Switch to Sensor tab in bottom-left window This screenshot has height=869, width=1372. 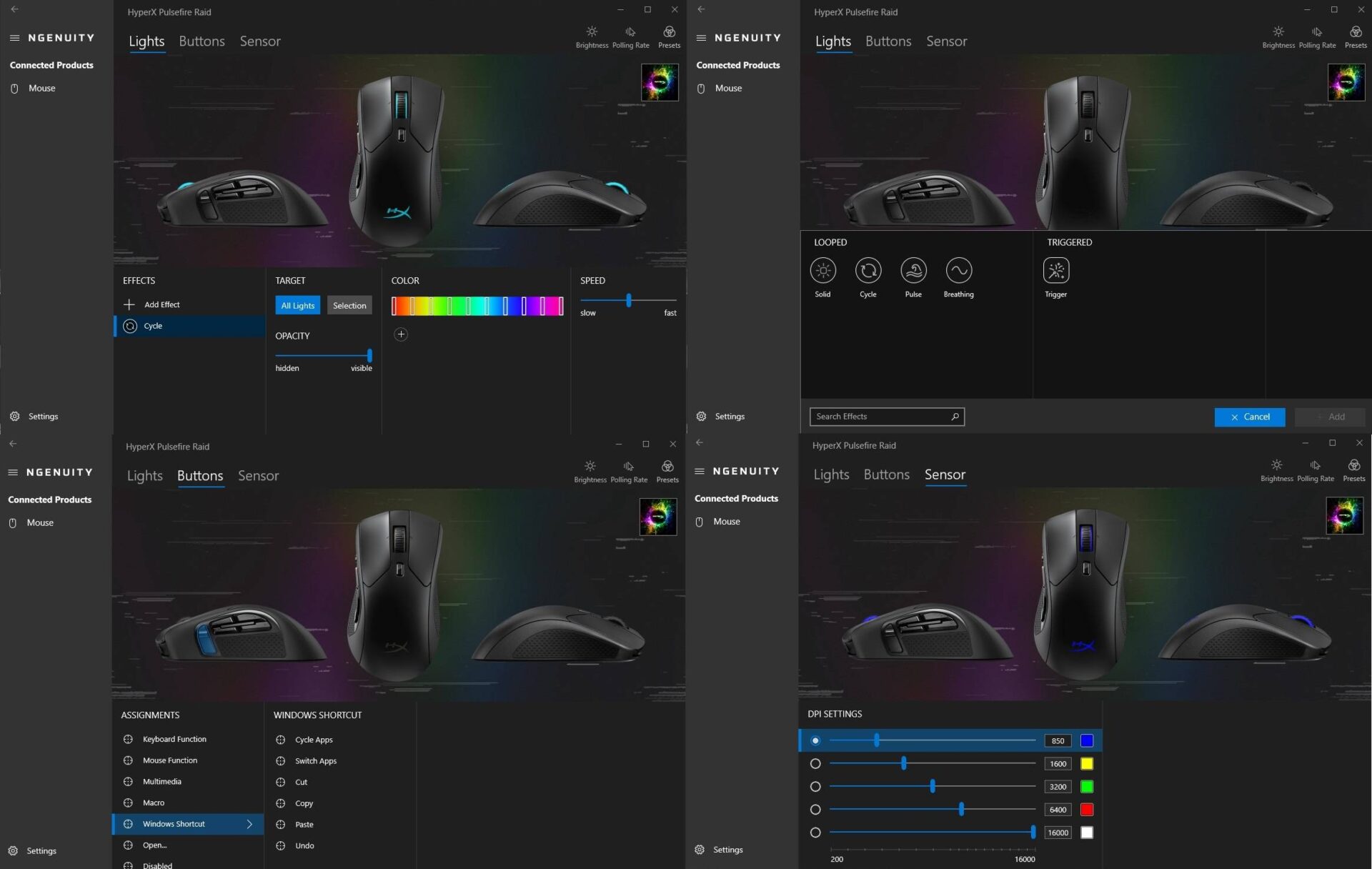pyautogui.click(x=258, y=476)
